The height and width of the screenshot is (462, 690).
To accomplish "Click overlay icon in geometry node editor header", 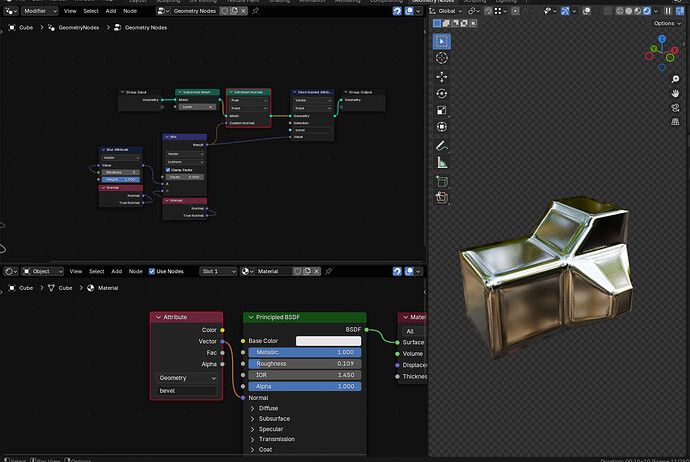I will [x=409, y=11].
